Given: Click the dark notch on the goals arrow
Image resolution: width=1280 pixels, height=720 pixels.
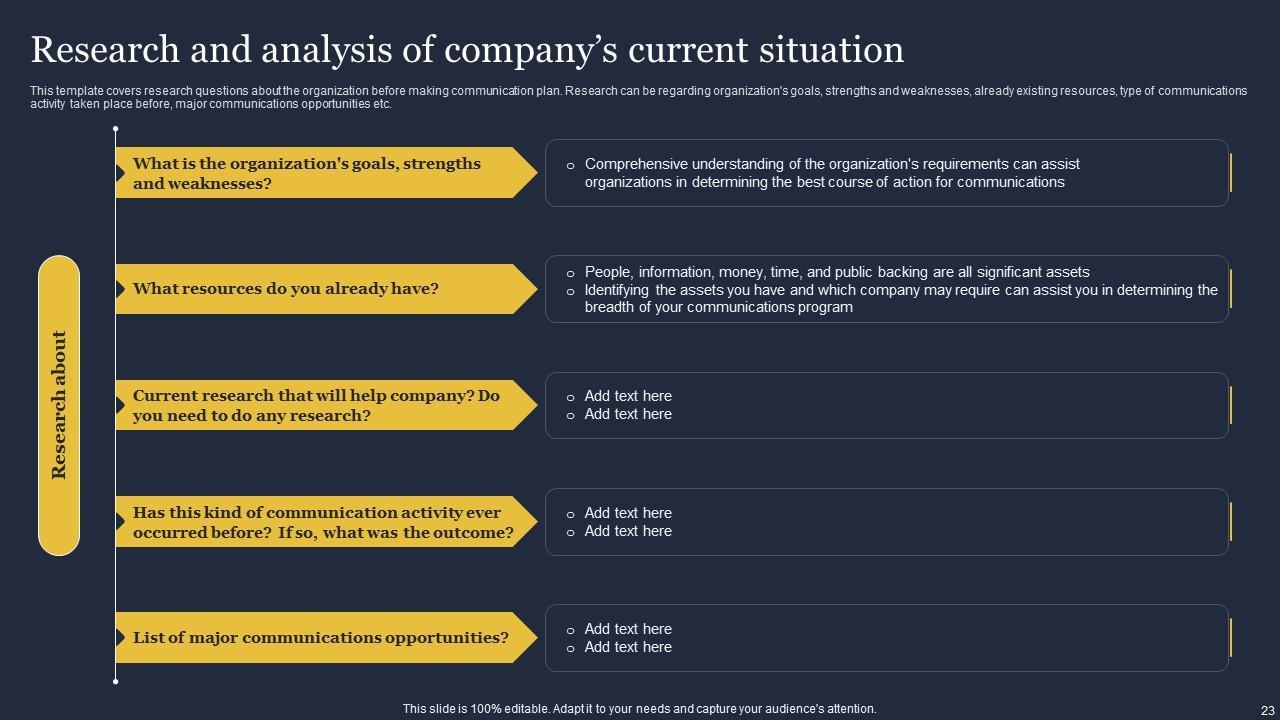Looking at the screenshot, I should [120, 173].
